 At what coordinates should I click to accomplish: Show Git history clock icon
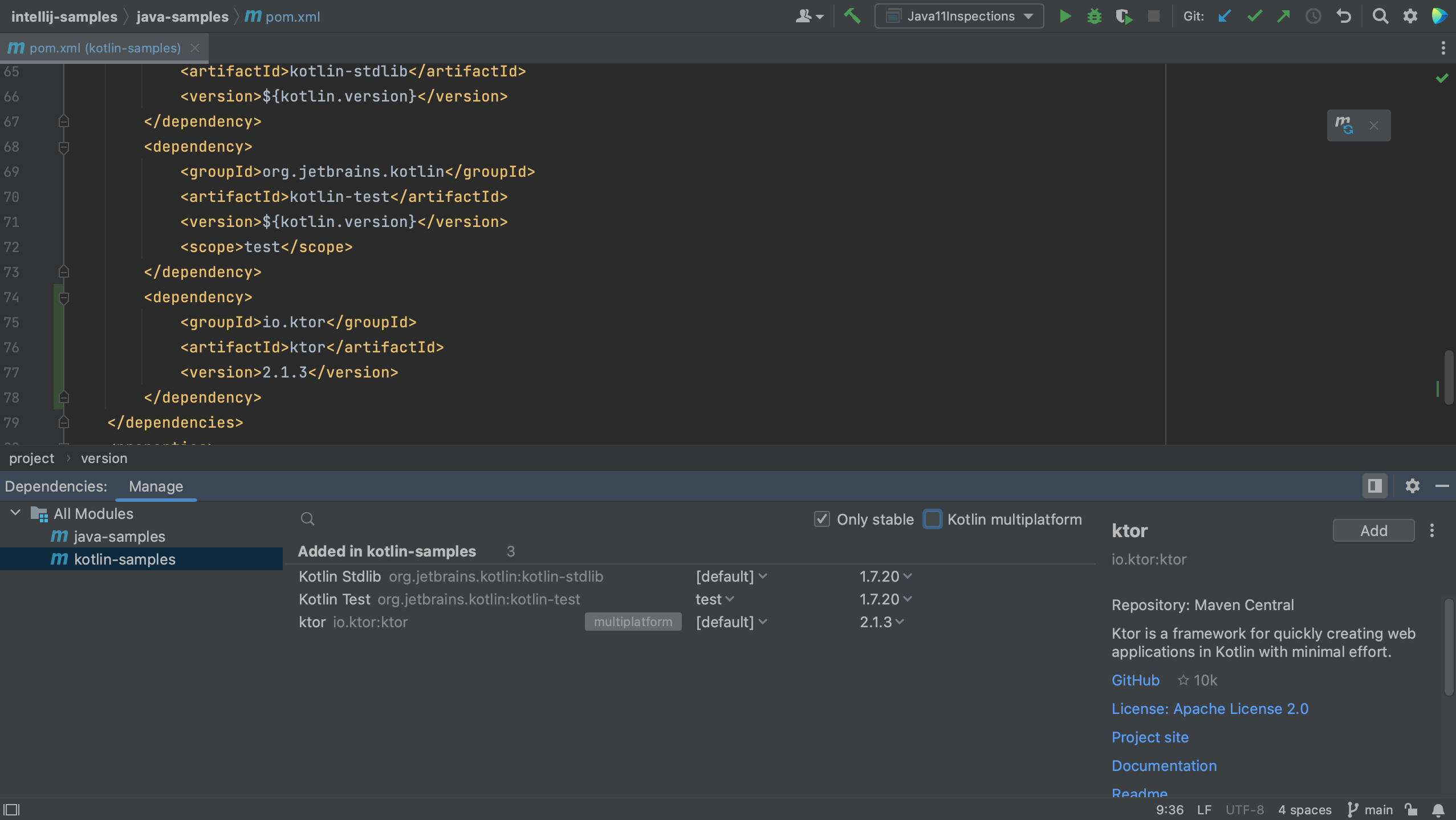(x=1313, y=16)
